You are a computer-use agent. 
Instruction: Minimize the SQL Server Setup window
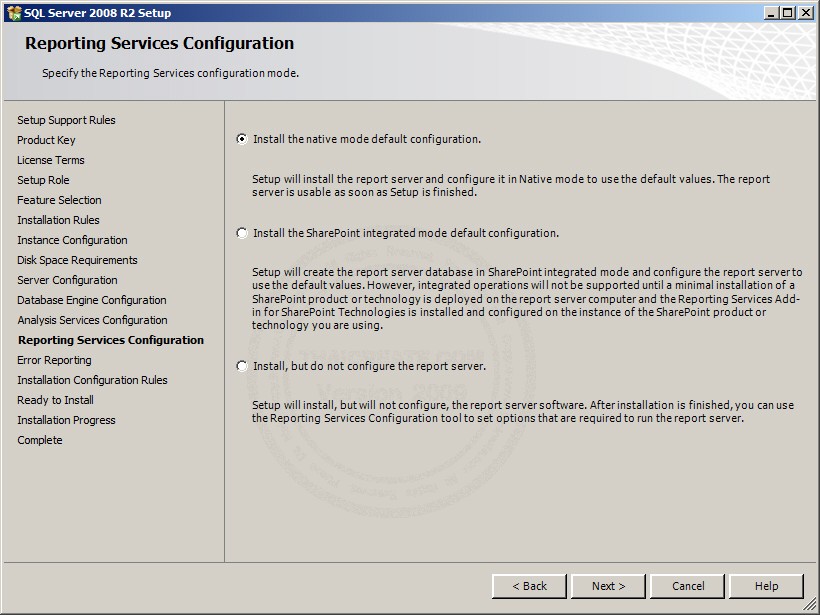(771, 13)
